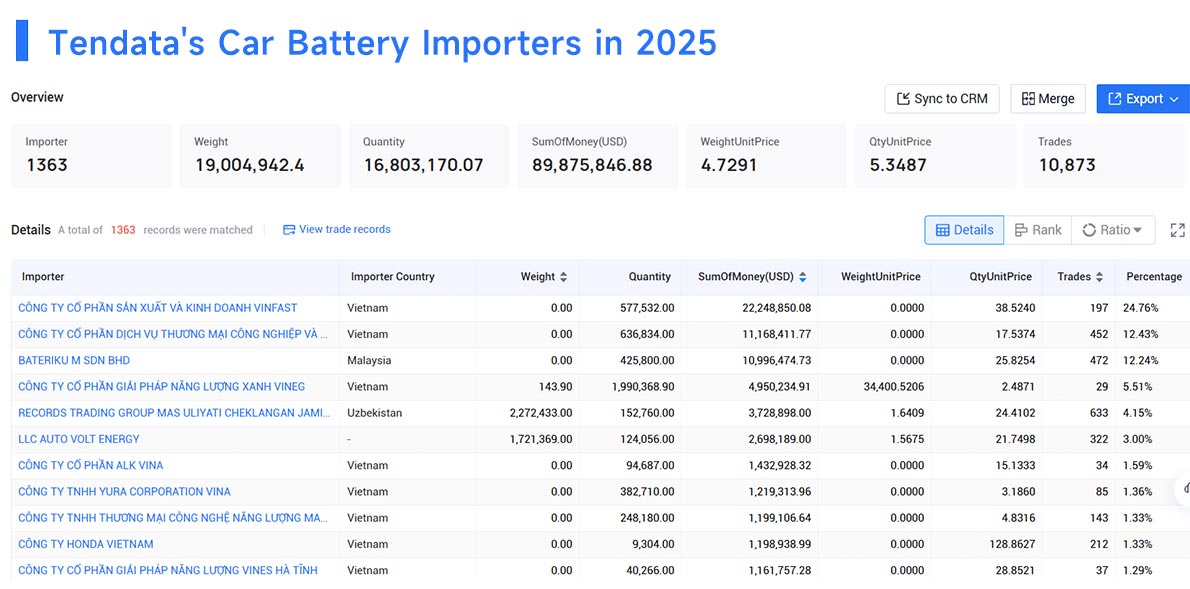Image resolution: width=1190 pixels, height=589 pixels.
Task: Click the Trades summary card 10,873
Action: click(1105, 156)
